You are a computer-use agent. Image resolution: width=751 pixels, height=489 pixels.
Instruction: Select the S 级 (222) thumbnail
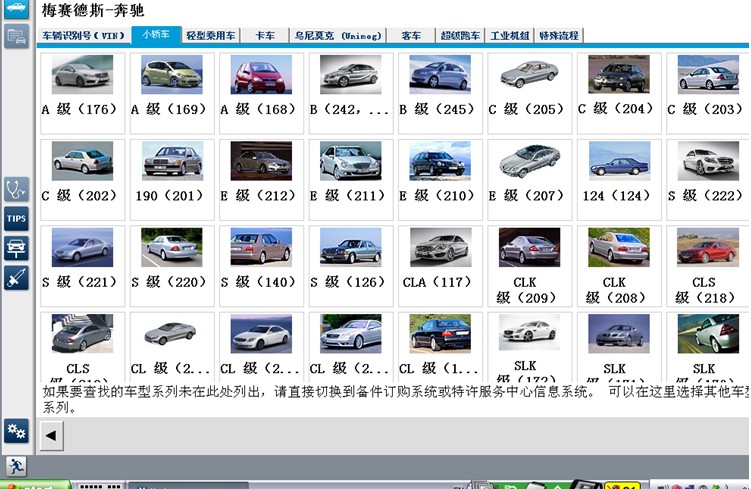click(x=708, y=161)
